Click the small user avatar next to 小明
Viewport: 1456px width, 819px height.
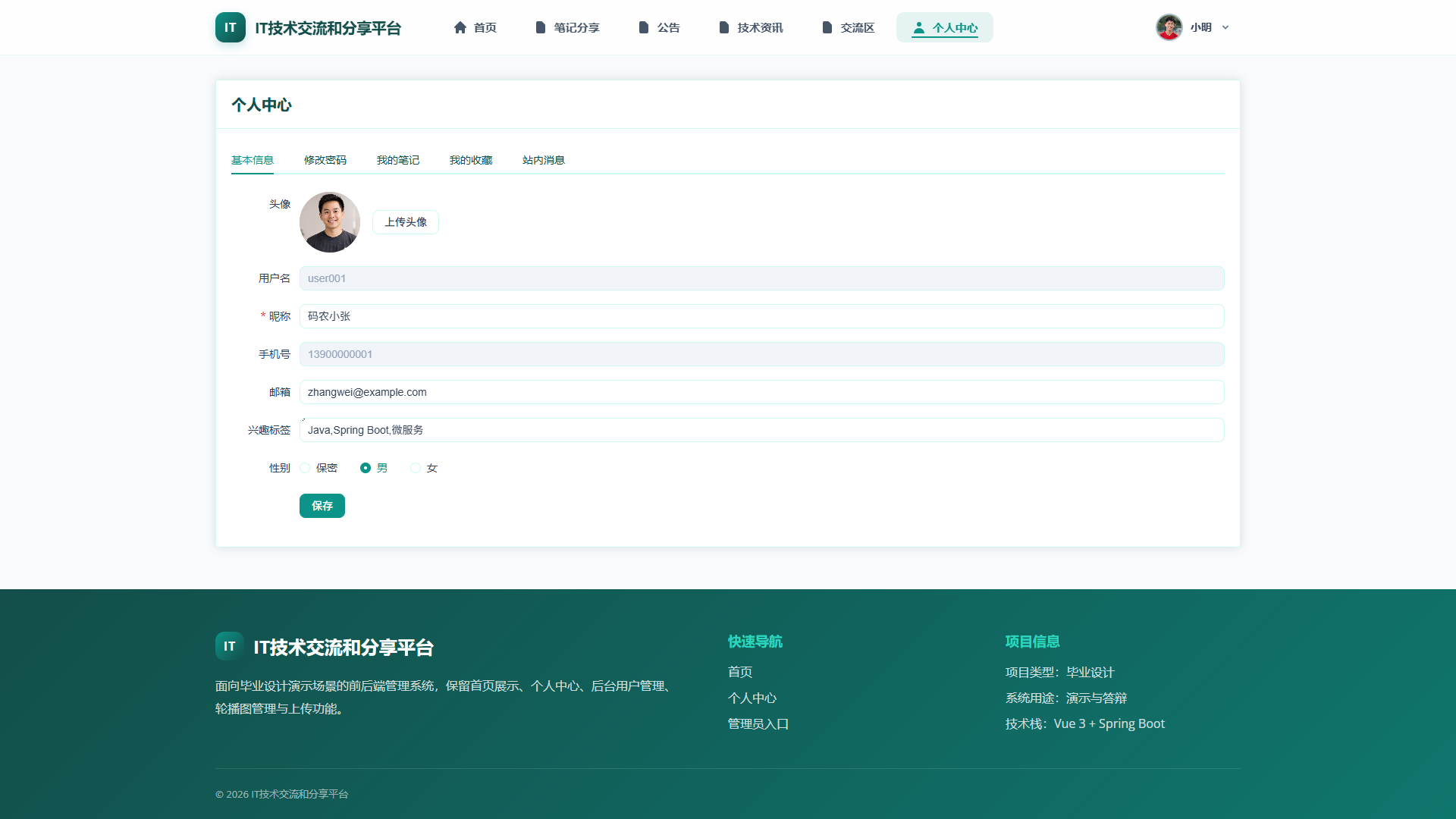click(x=1169, y=27)
